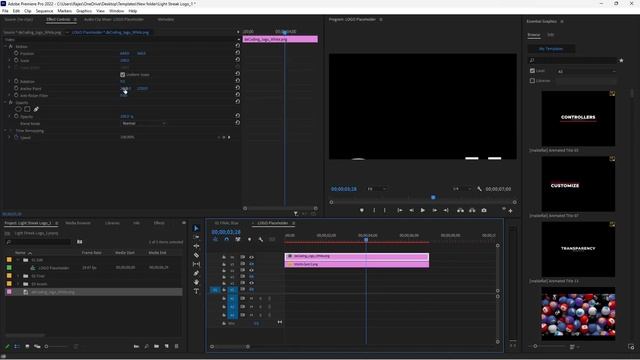Viewport: 640px width, 360px height.
Task: Toggle the Libraries checkbox in Essential Graphics
Action: pos(532,81)
